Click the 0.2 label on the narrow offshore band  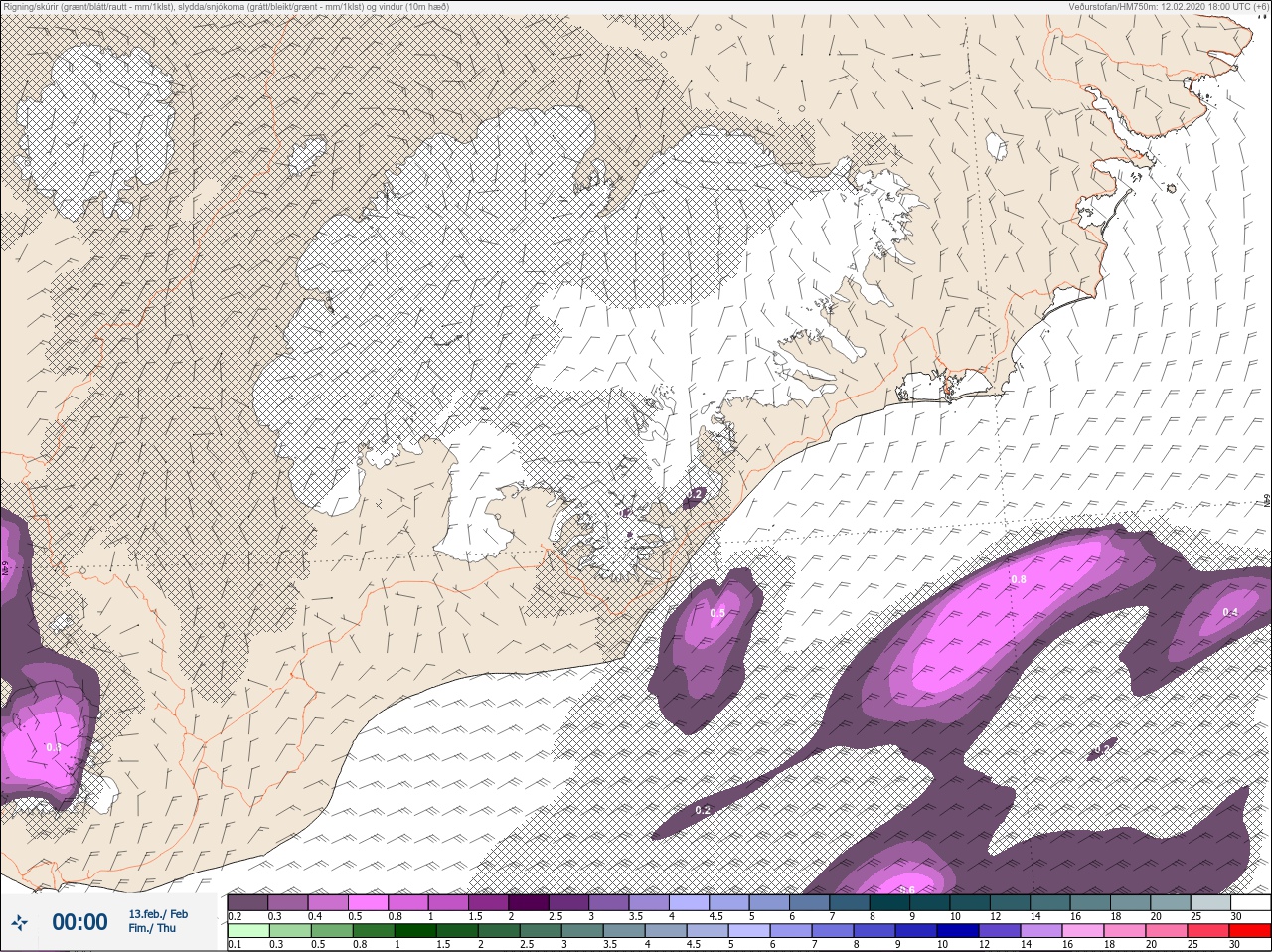coord(703,810)
